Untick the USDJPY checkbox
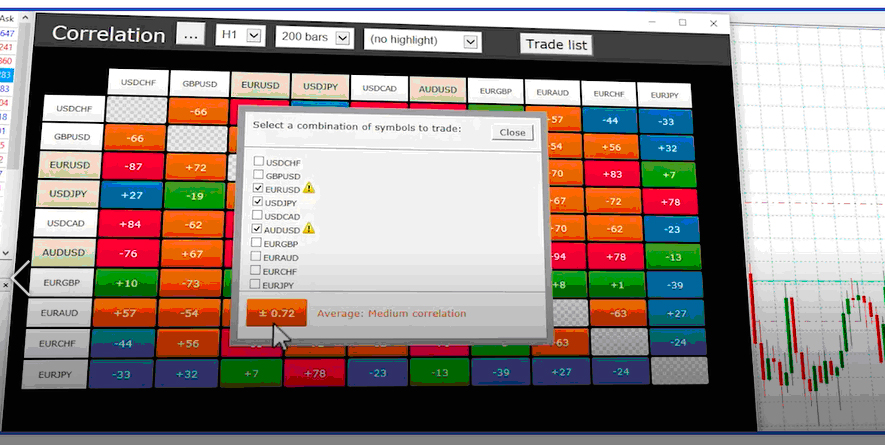 (x=257, y=202)
